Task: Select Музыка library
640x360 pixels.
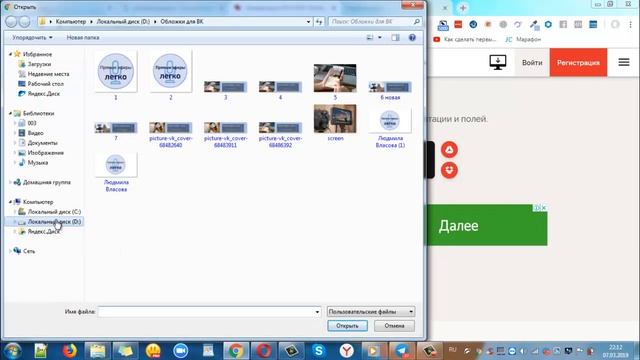Action: coord(38,162)
